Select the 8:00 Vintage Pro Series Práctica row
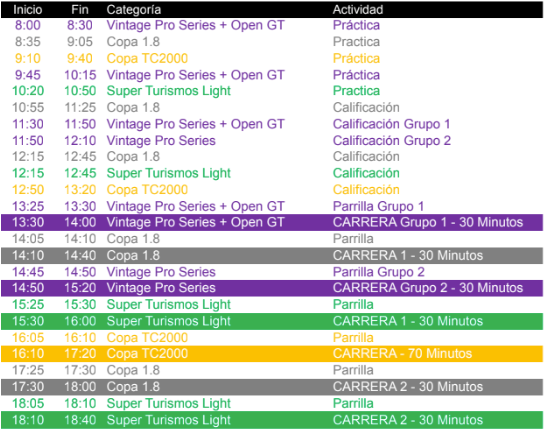 pyautogui.click(x=272, y=25)
